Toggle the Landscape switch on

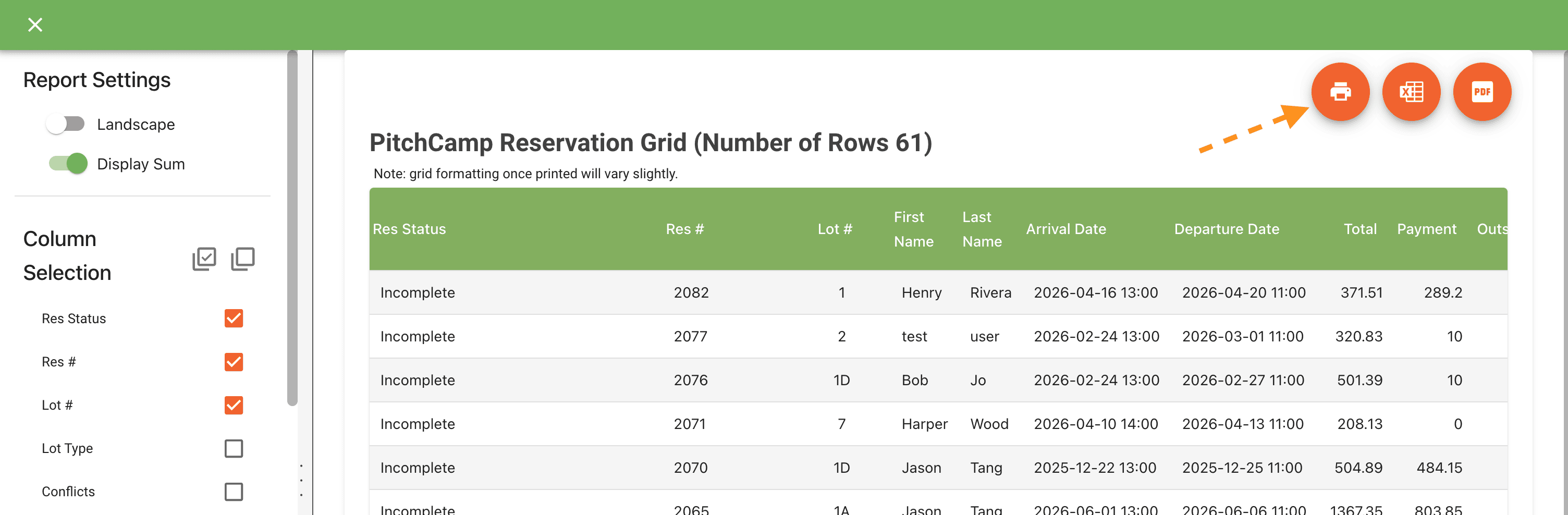click(x=66, y=124)
